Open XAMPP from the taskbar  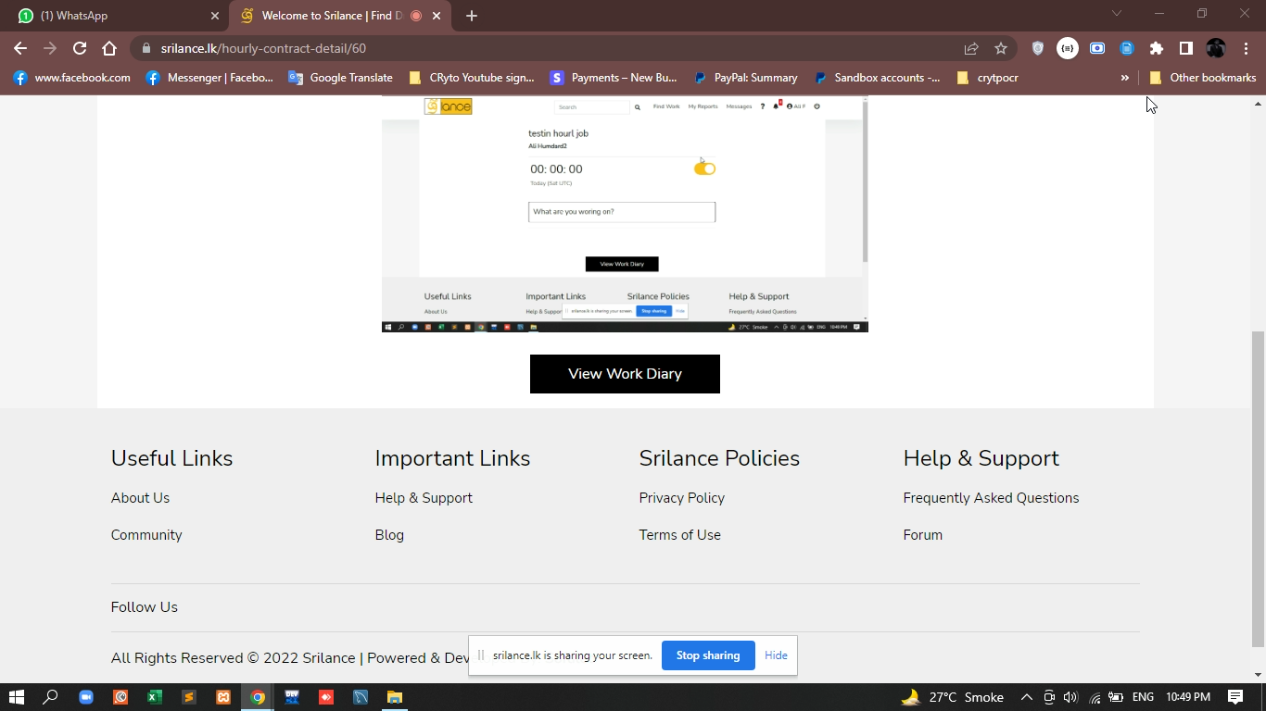(x=223, y=697)
